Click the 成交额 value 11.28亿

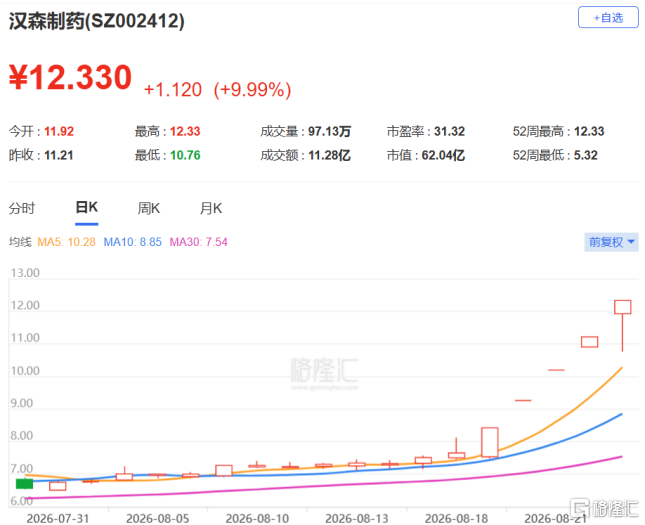tap(329, 155)
